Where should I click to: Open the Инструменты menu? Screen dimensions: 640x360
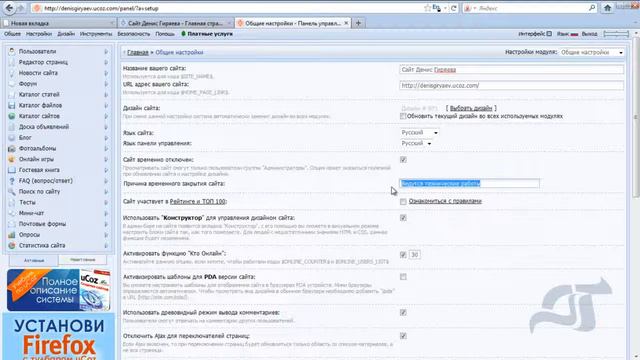pos(96,34)
